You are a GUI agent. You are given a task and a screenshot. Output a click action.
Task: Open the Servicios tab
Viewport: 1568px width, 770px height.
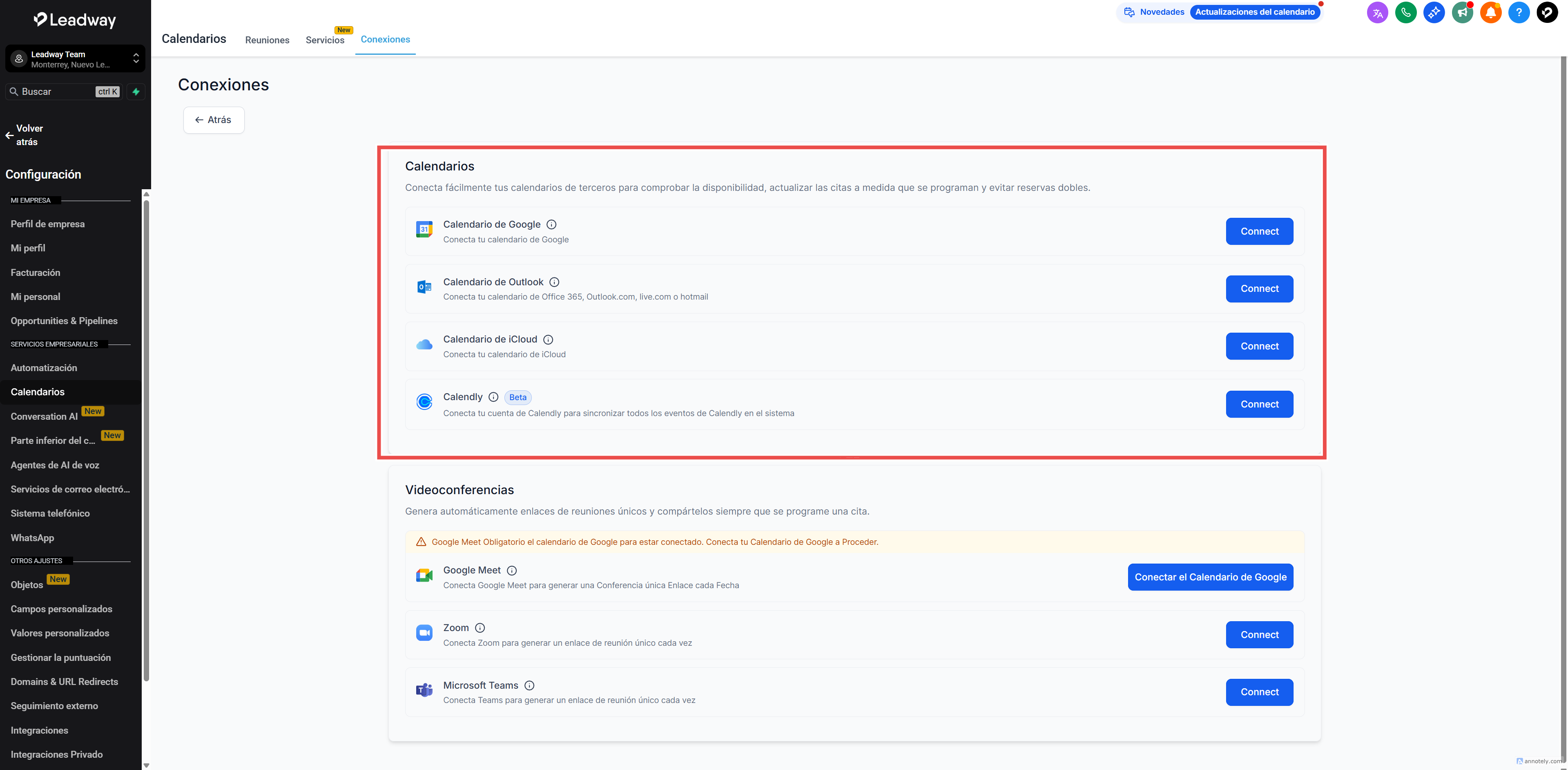pos(325,40)
